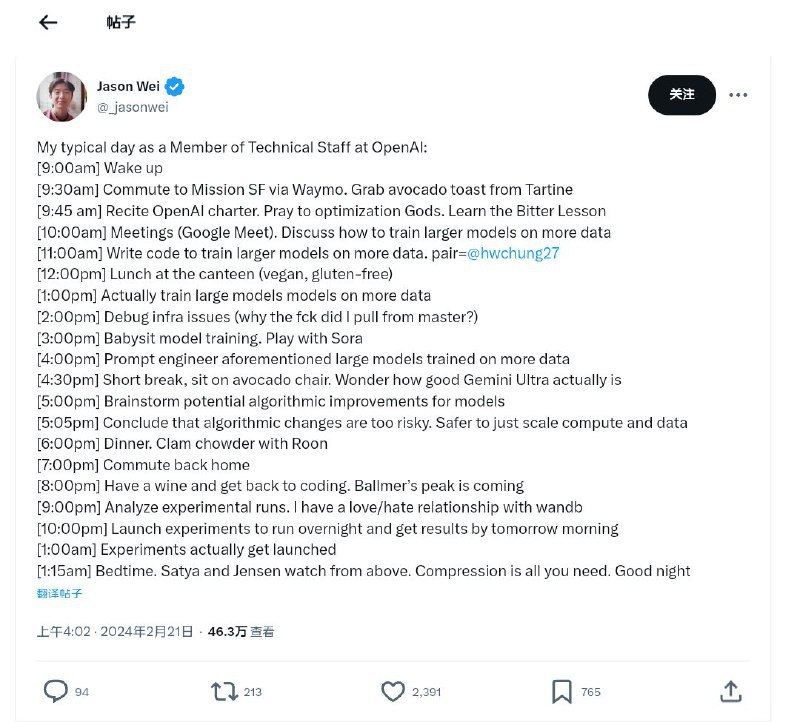The height and width of the screenshot is (722, 800).
Task: Click the 关注 follow button
Action: (681, 94)
